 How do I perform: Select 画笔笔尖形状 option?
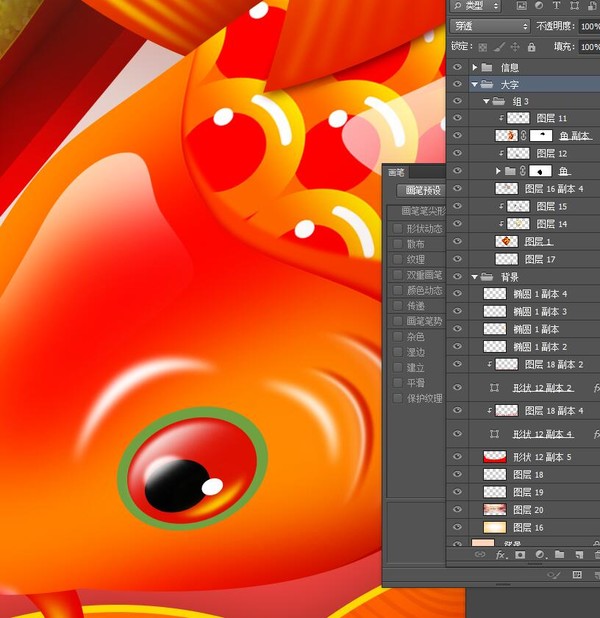click(x=423, y=211)
